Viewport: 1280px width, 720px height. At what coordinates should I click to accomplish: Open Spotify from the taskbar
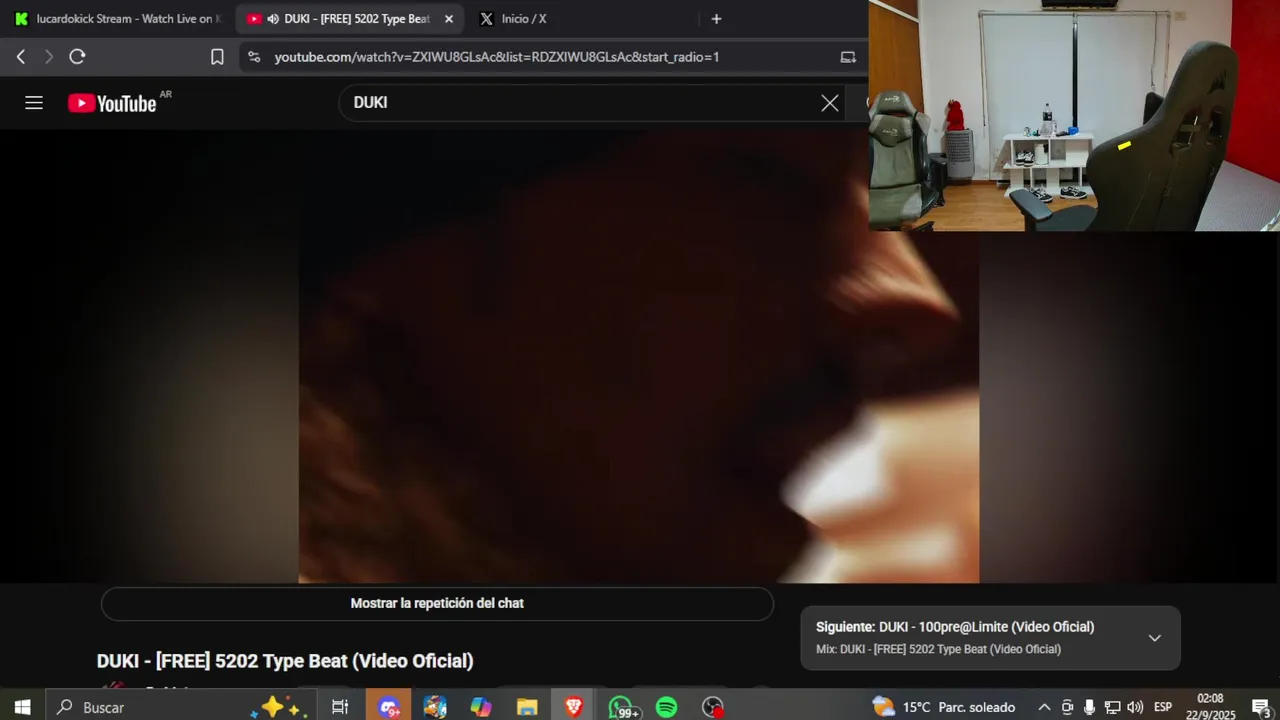click(666, 707)
